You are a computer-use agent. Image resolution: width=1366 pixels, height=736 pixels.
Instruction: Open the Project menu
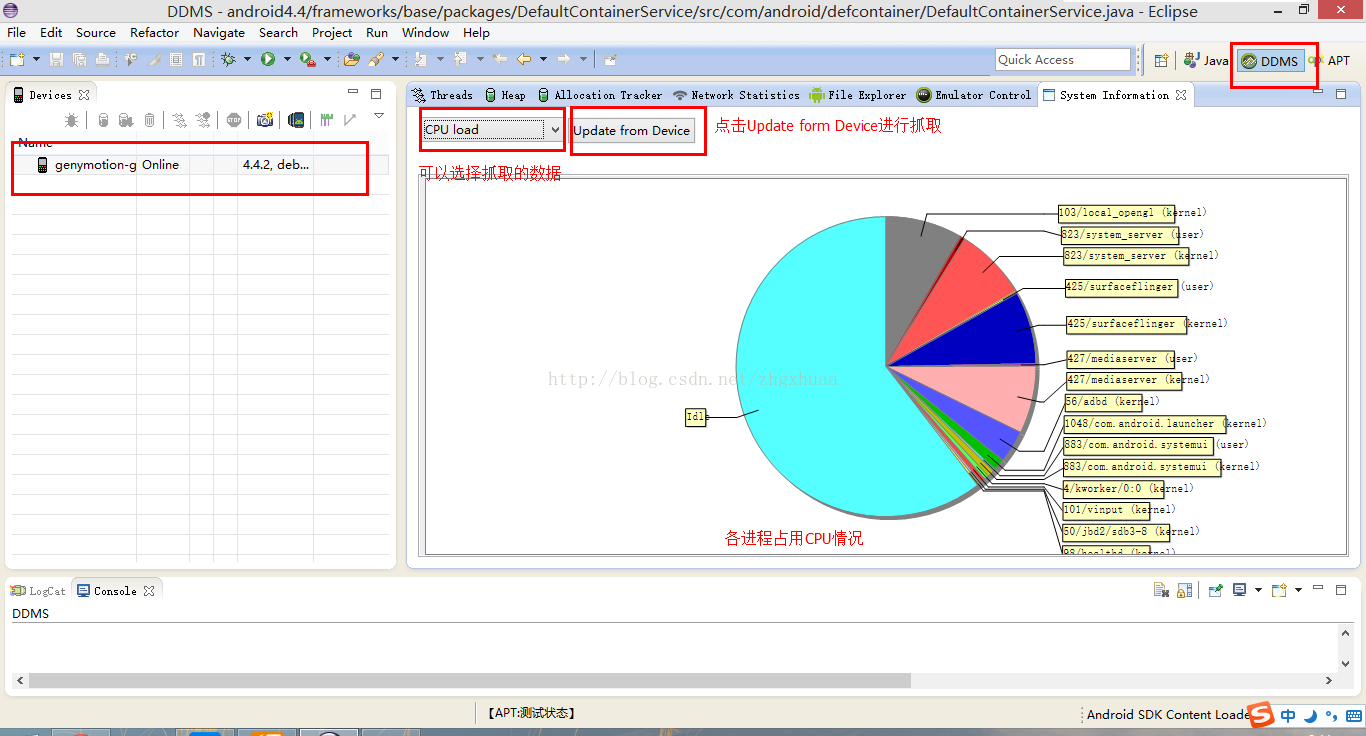coord(332,33)
